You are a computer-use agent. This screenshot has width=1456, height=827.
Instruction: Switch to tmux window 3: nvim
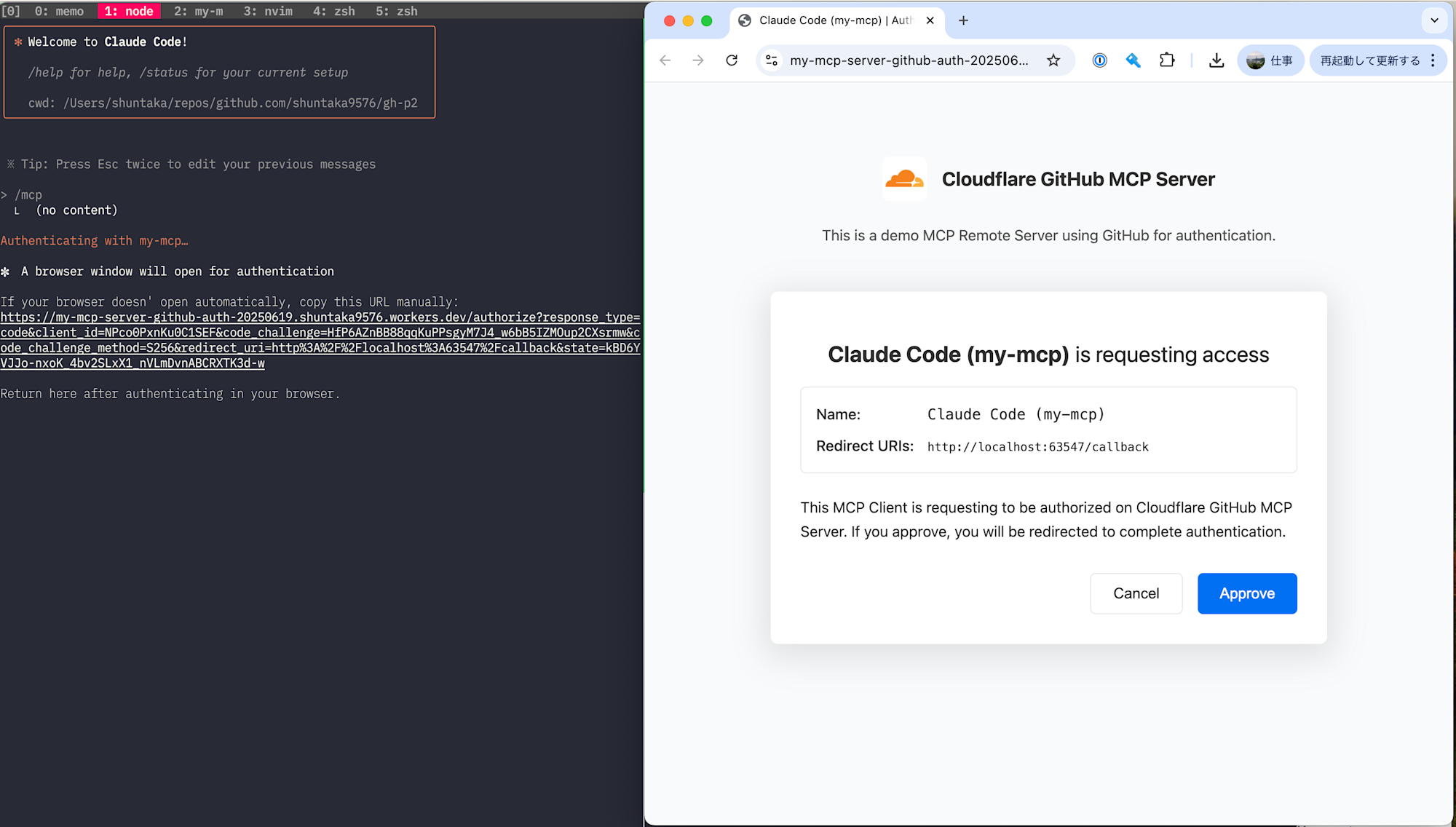(x=268, y=11)
